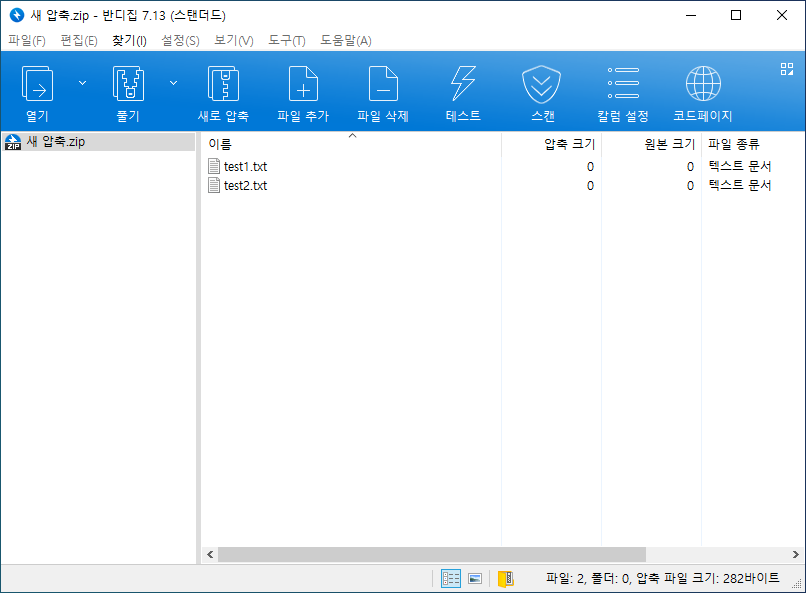Open the 보기(V) menu

point(234,40)
